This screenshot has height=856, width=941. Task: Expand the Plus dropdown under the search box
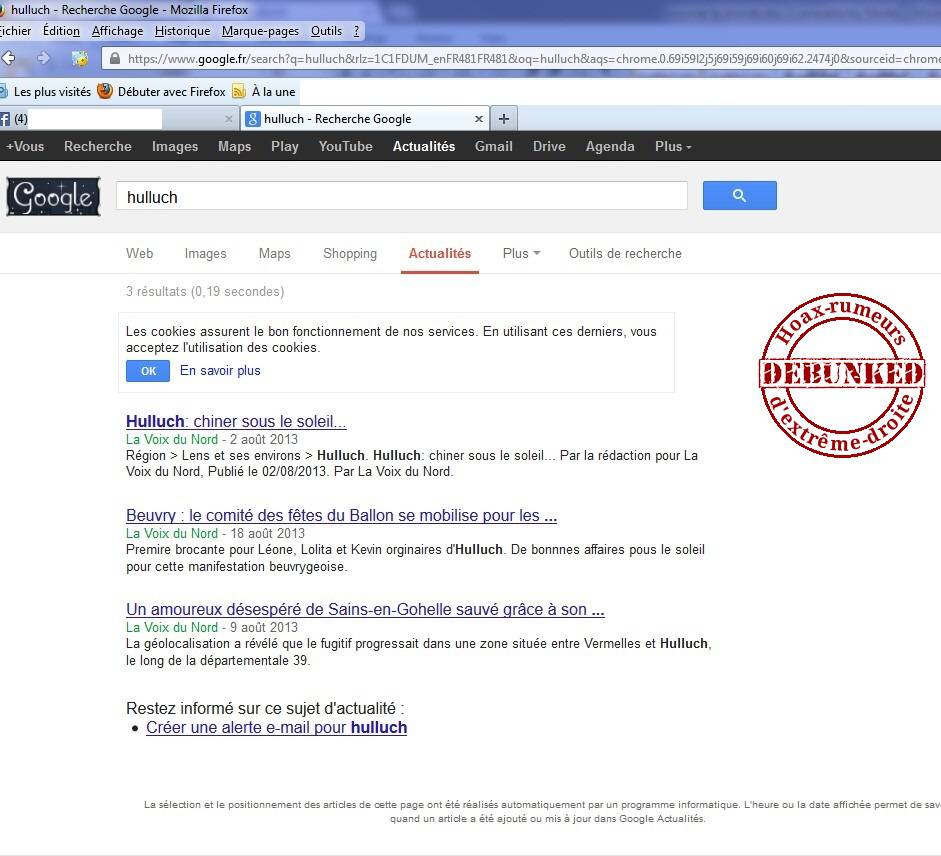[521, 253]
